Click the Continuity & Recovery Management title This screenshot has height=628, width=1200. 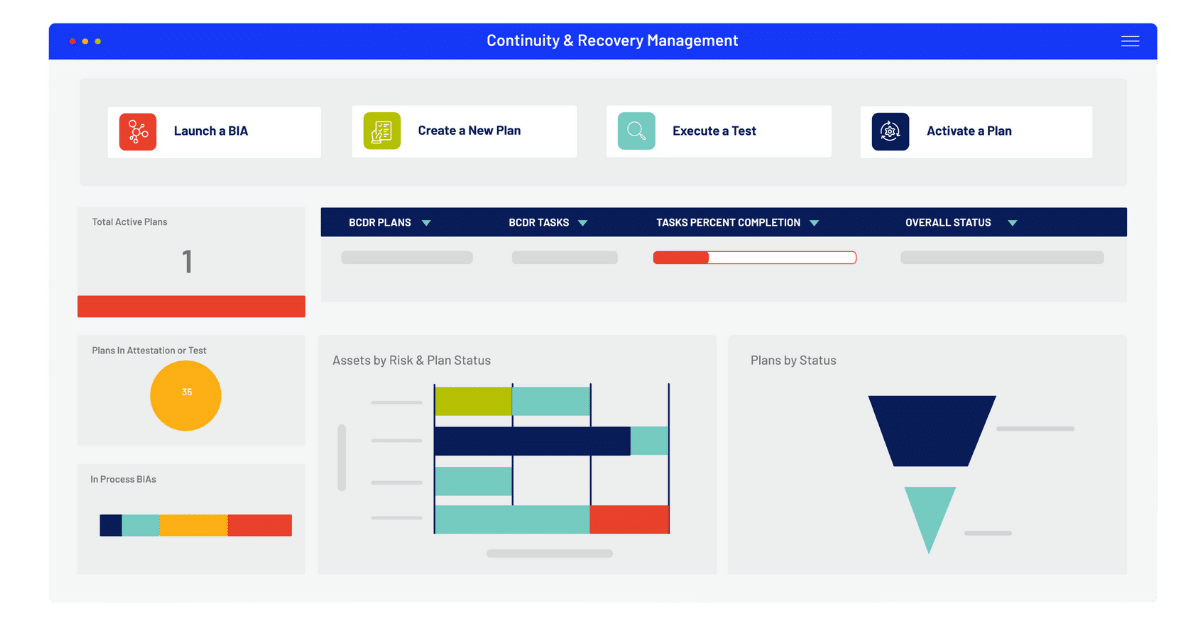[612, 41]
